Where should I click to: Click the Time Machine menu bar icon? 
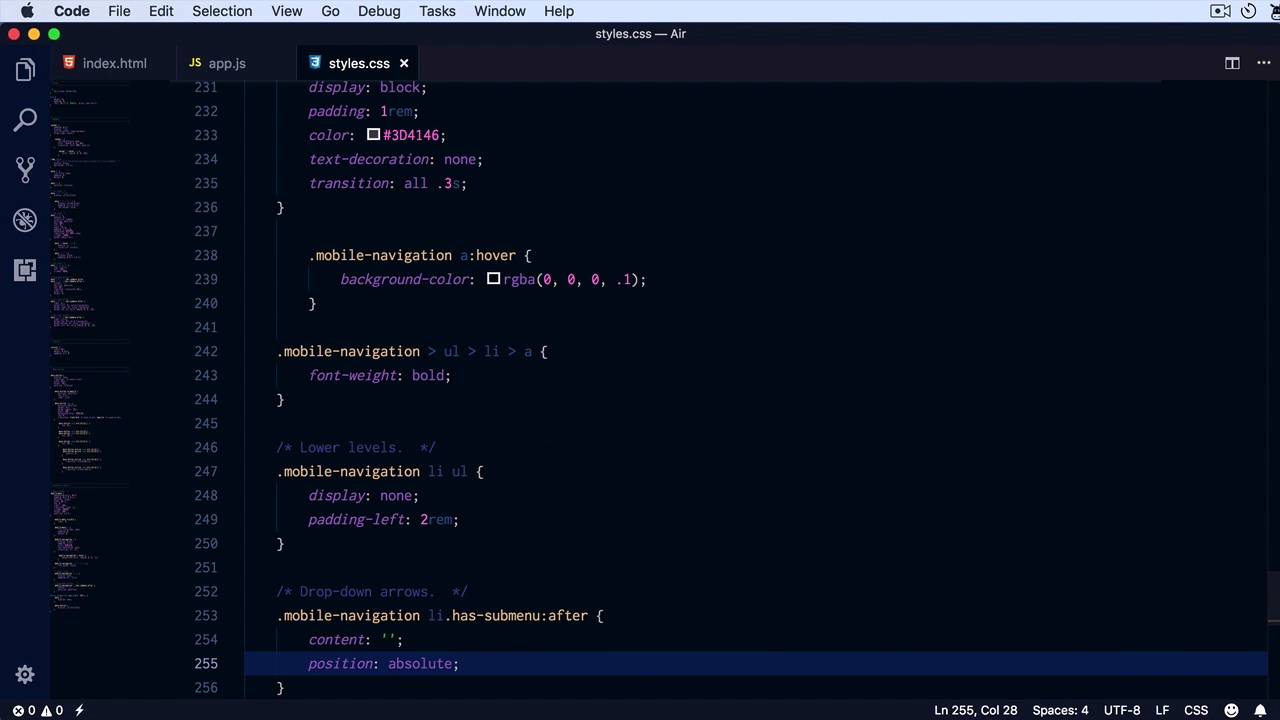[1249, 11]
